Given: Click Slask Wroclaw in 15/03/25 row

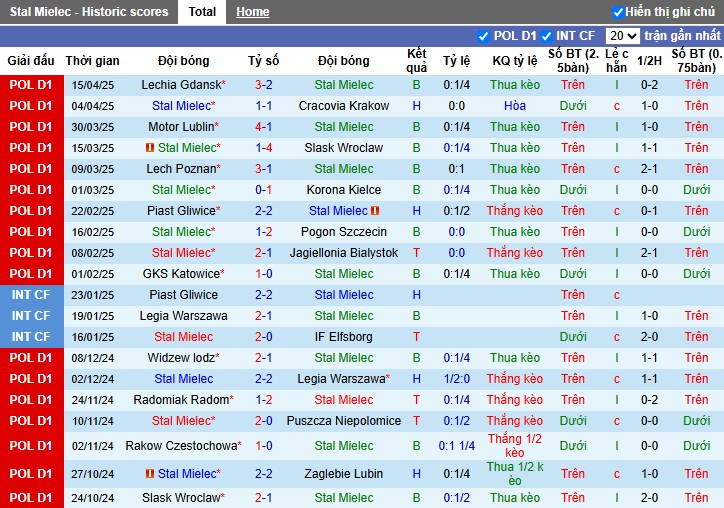Looking at the screenshot, I should pyautogui.click(x=344, y=148).
